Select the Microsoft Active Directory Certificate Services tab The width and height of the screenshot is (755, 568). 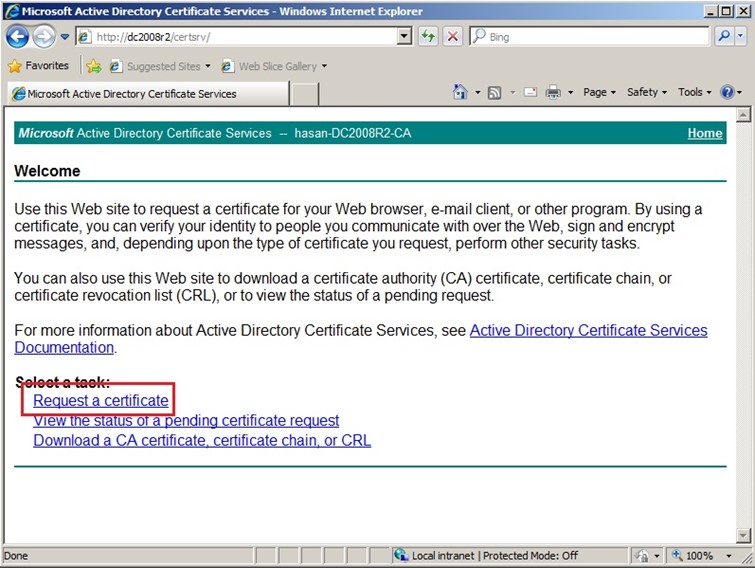click(x=148, y=94)
